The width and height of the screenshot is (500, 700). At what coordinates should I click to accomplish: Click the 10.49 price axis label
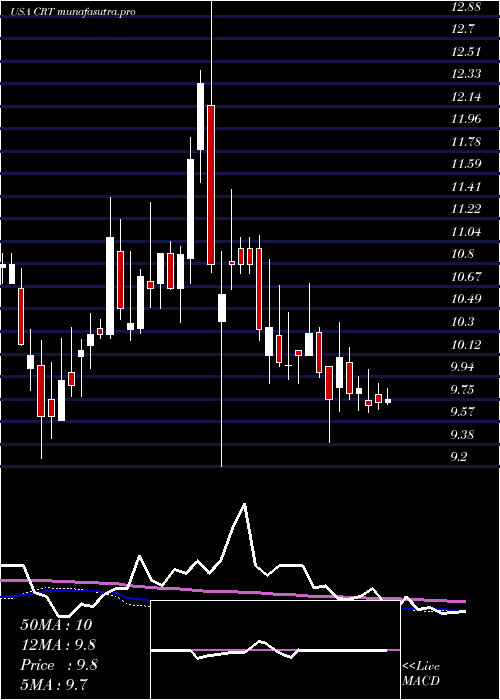coord(466,299)
